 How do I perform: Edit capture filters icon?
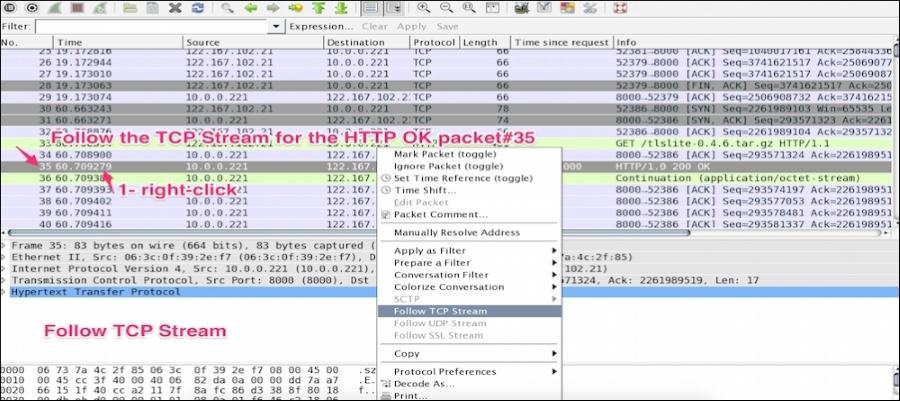522,8
